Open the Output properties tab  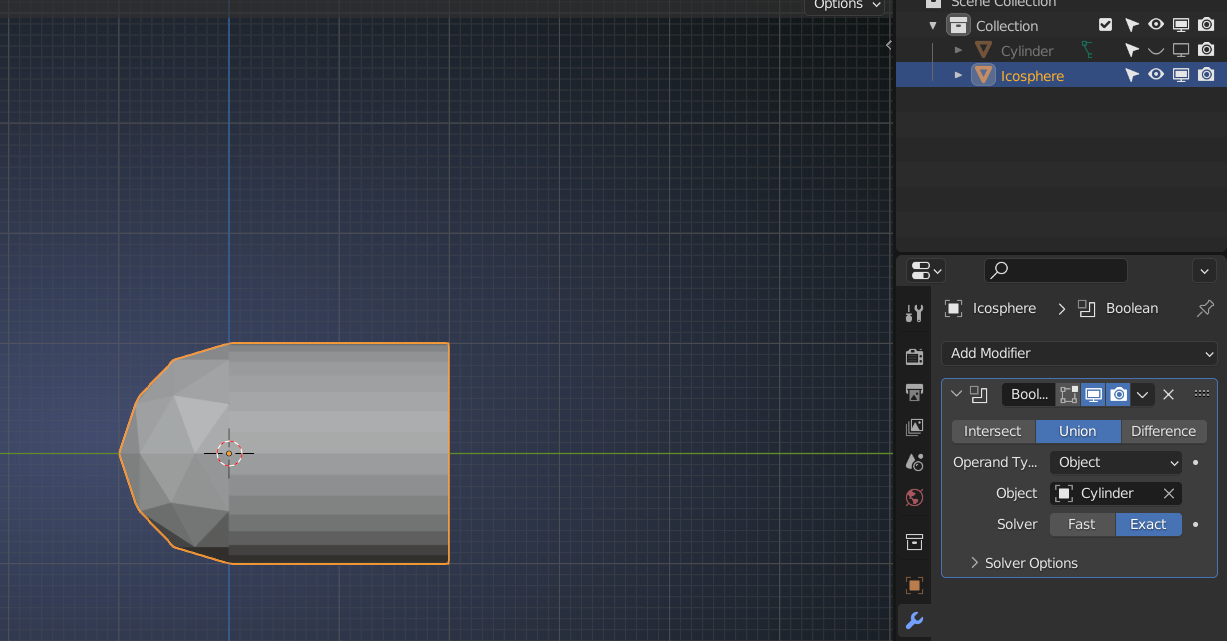click(x=914, y=391)
